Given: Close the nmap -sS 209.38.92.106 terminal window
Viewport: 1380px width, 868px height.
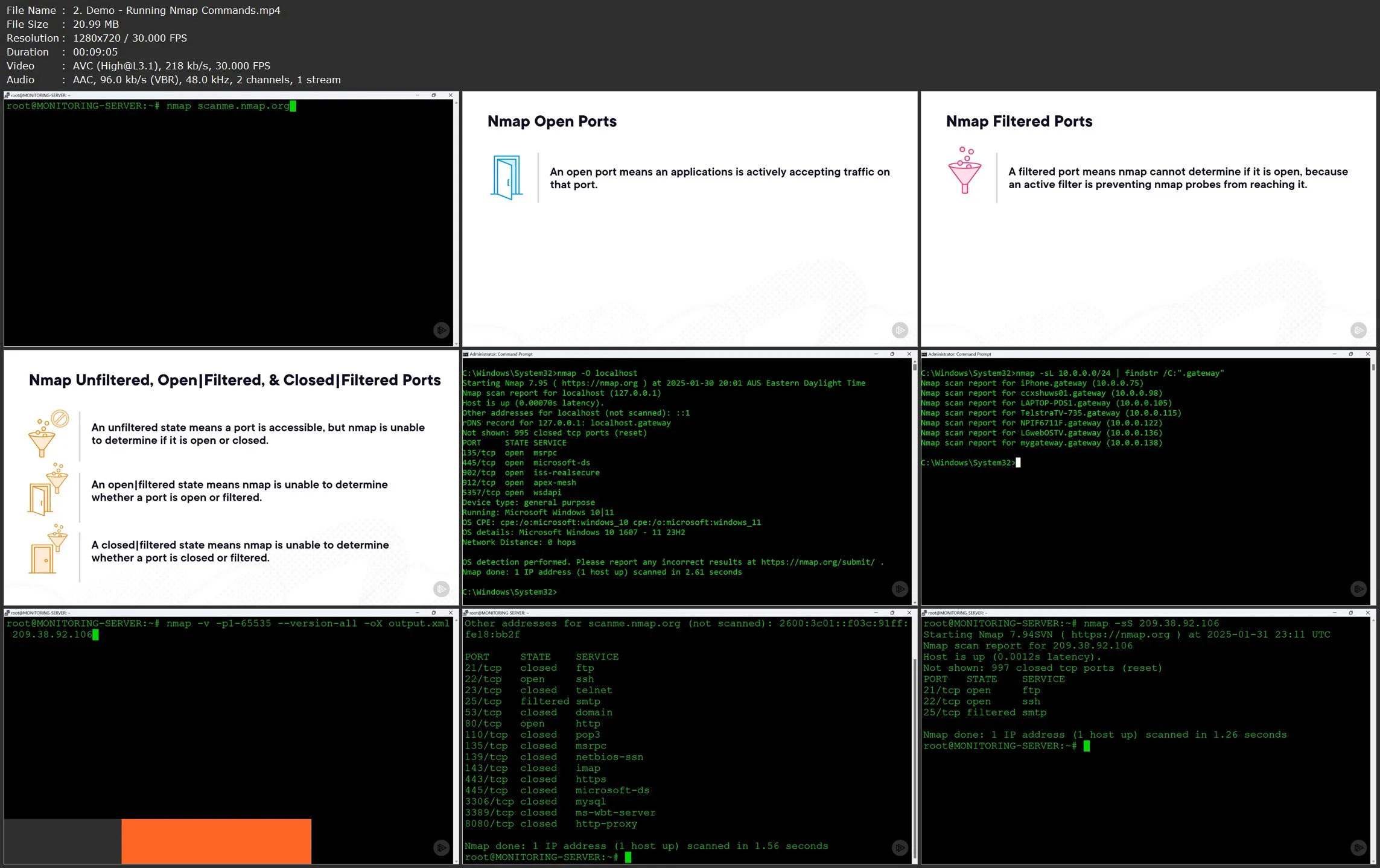Looking at the screenshot, I should click(x=1367, y=613).
